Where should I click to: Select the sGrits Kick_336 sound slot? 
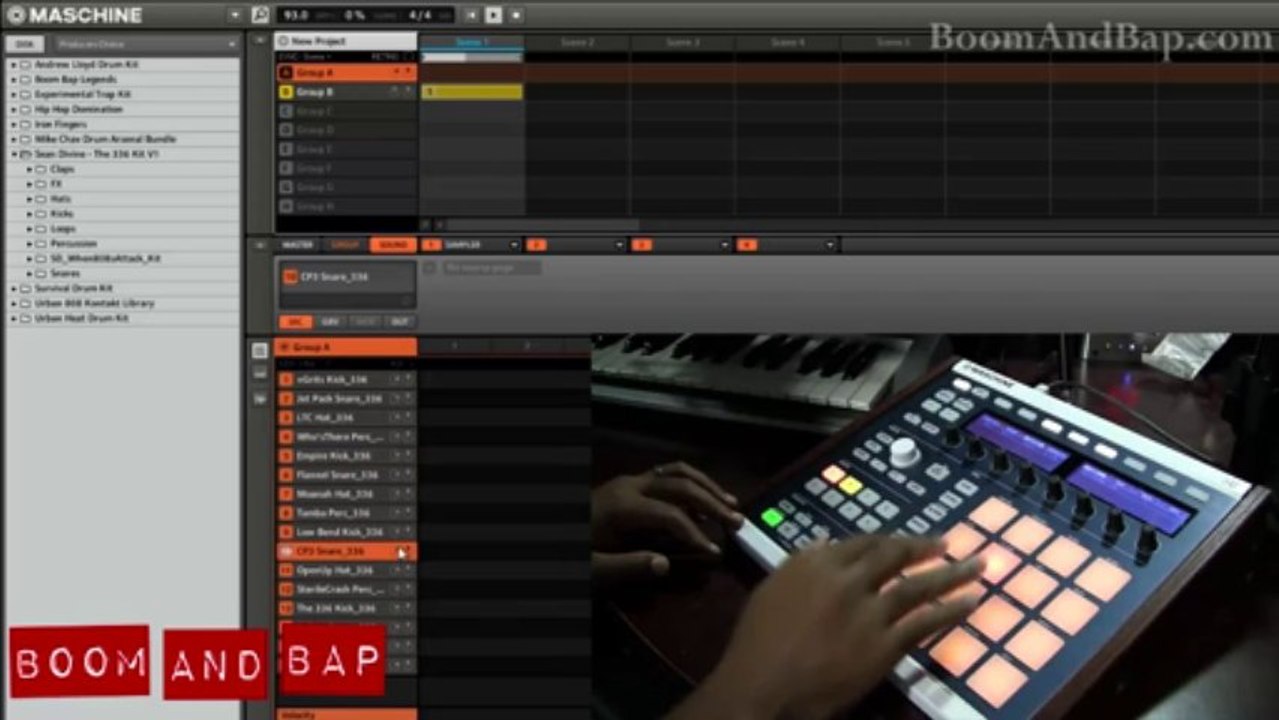(346, 380)
